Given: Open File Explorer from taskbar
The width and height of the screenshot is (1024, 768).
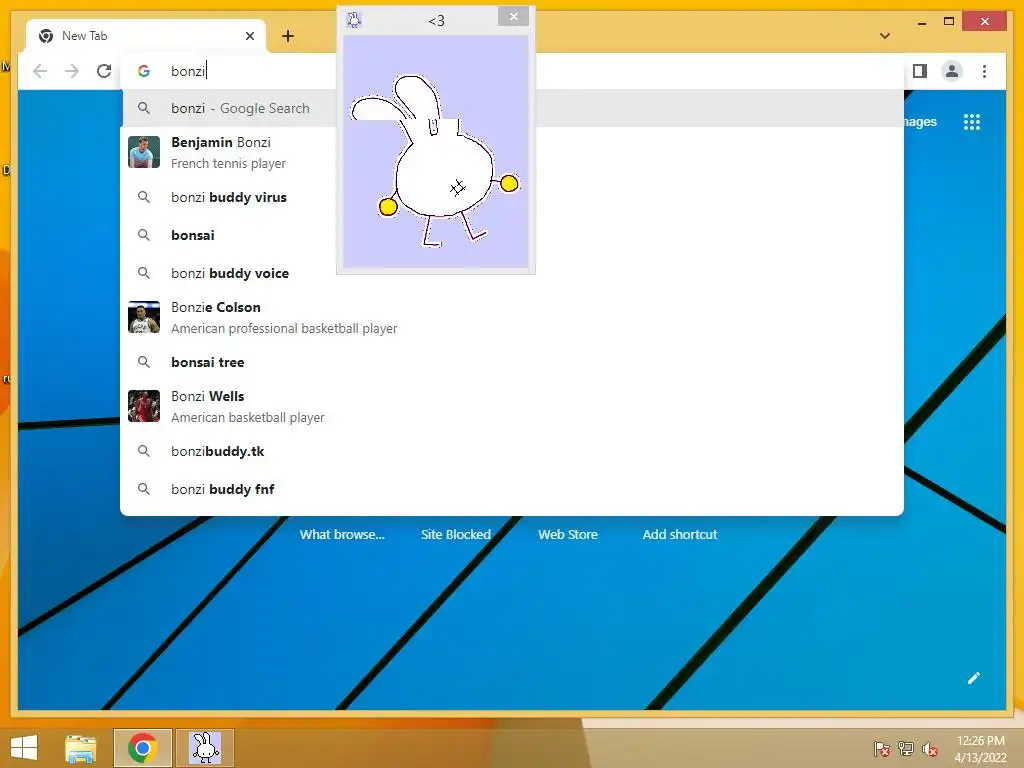Looking at the screenshot, I should 81,748.
